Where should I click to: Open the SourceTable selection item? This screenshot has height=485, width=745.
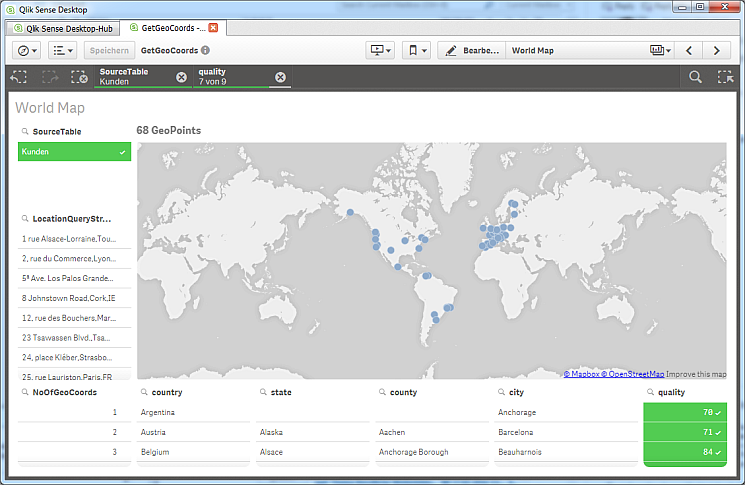click(x=134, y=77)
